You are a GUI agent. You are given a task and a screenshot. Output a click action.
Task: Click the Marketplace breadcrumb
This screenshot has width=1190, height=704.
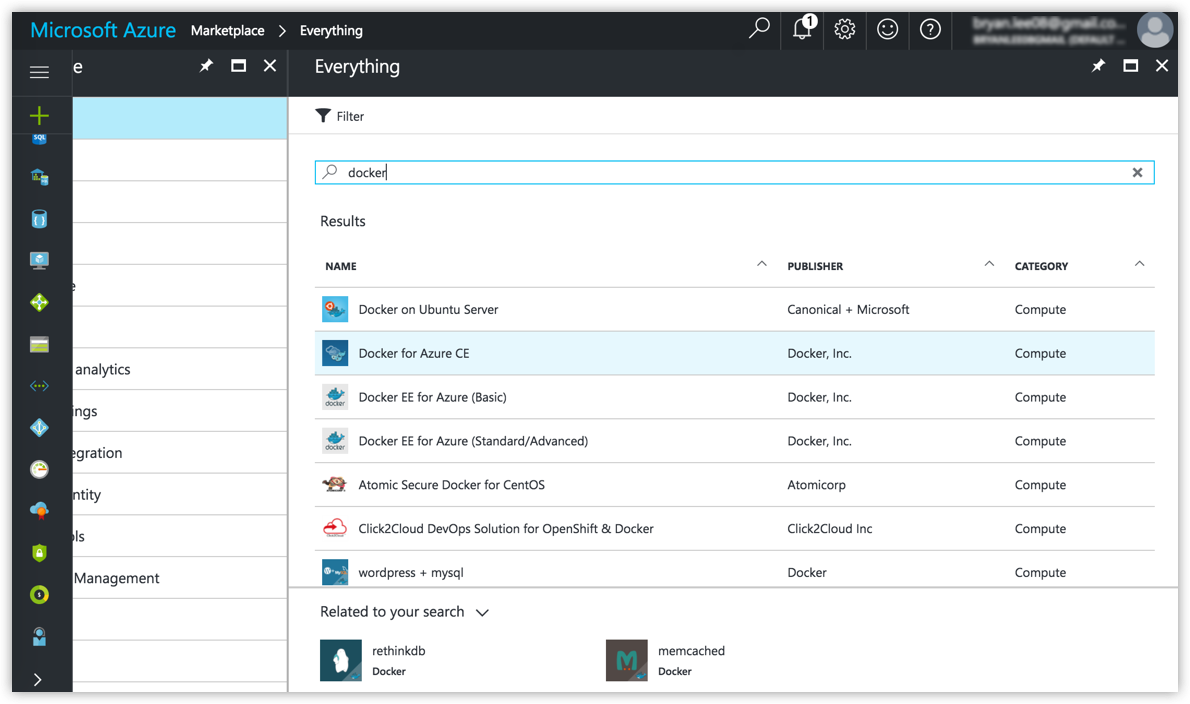(x=227, y=30)
